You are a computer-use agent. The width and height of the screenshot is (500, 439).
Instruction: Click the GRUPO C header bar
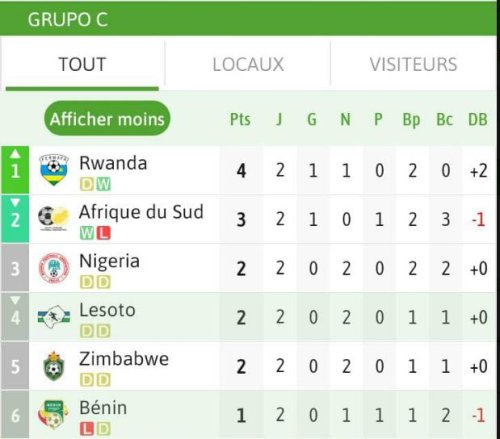248,19
